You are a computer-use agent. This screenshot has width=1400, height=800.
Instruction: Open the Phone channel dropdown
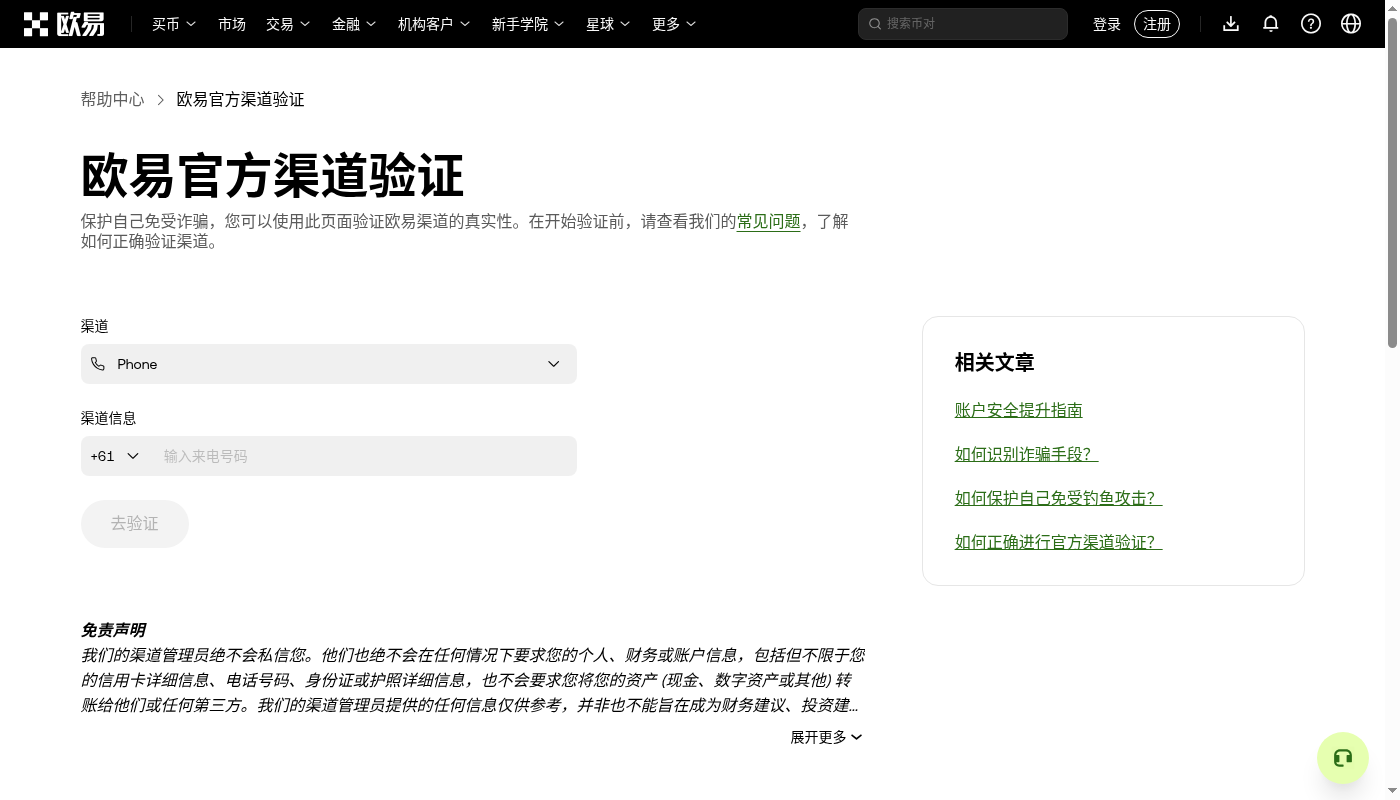point(329,364)
